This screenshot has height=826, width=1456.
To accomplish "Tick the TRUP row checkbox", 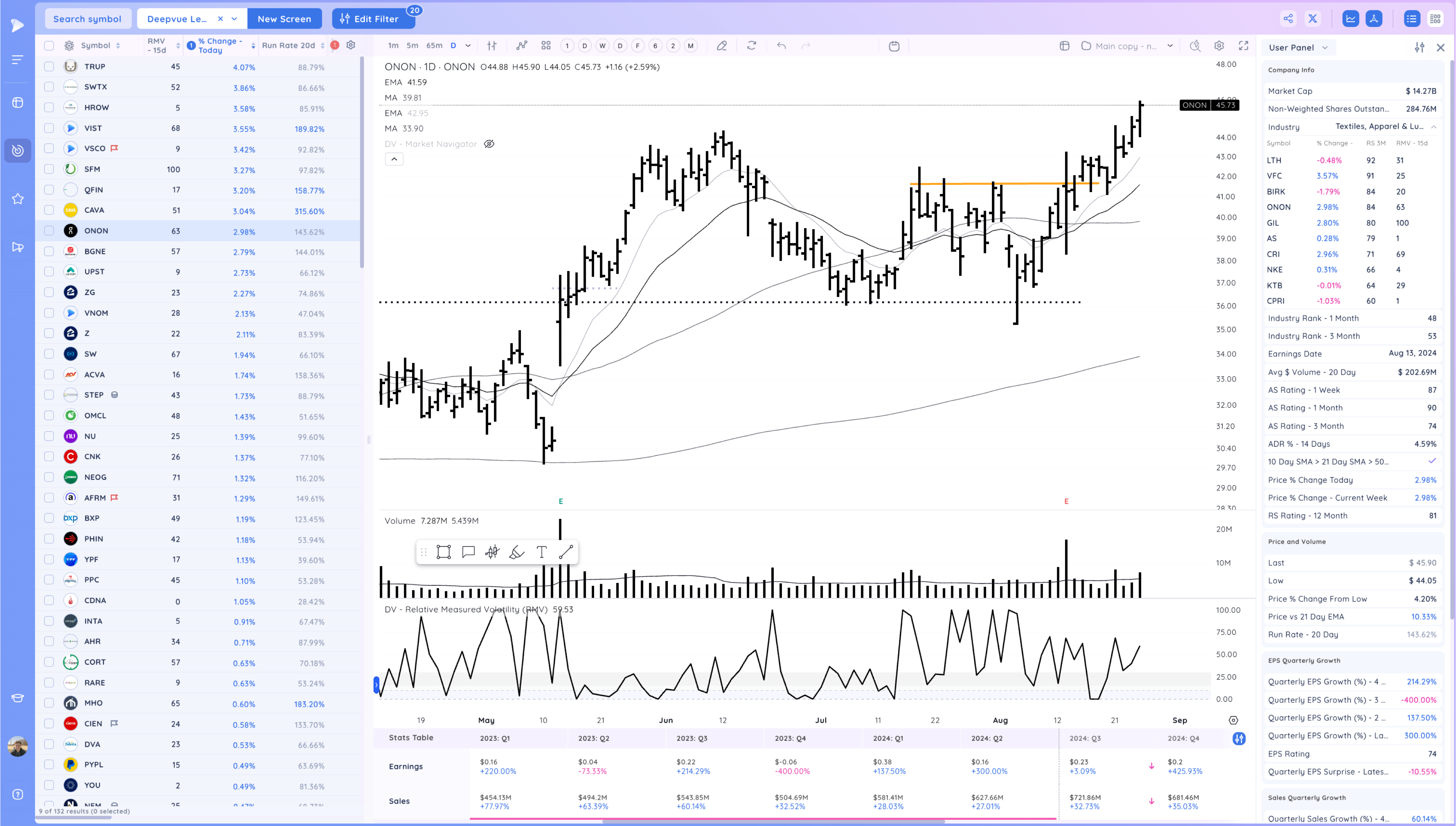I will click(x=49, y=66).
